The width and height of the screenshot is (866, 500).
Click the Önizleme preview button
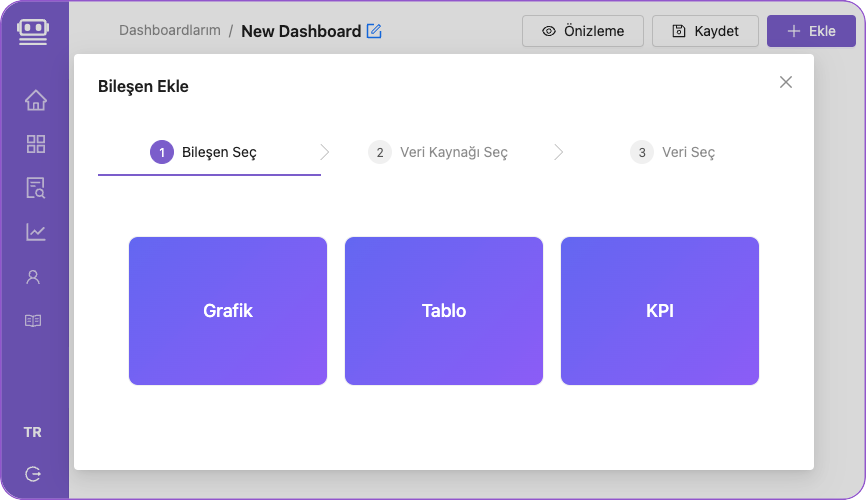click(x=583, y=31)
